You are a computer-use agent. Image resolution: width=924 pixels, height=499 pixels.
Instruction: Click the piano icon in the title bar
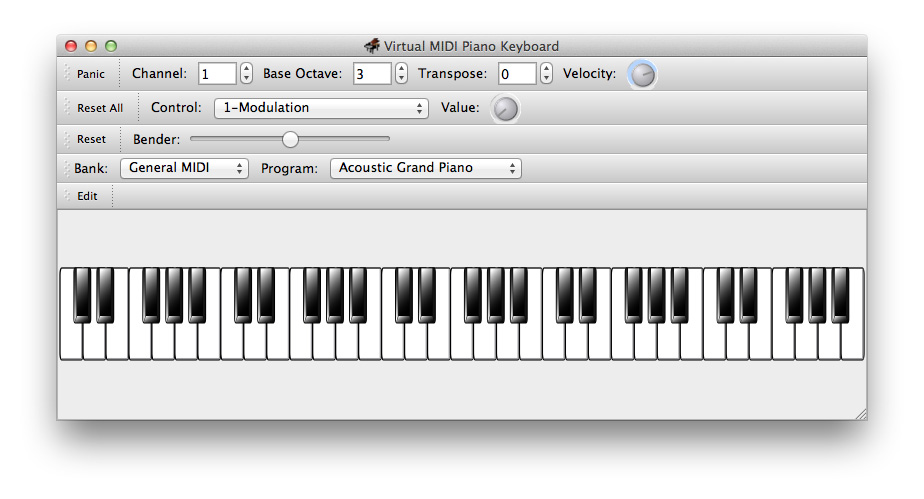point(372,46)
